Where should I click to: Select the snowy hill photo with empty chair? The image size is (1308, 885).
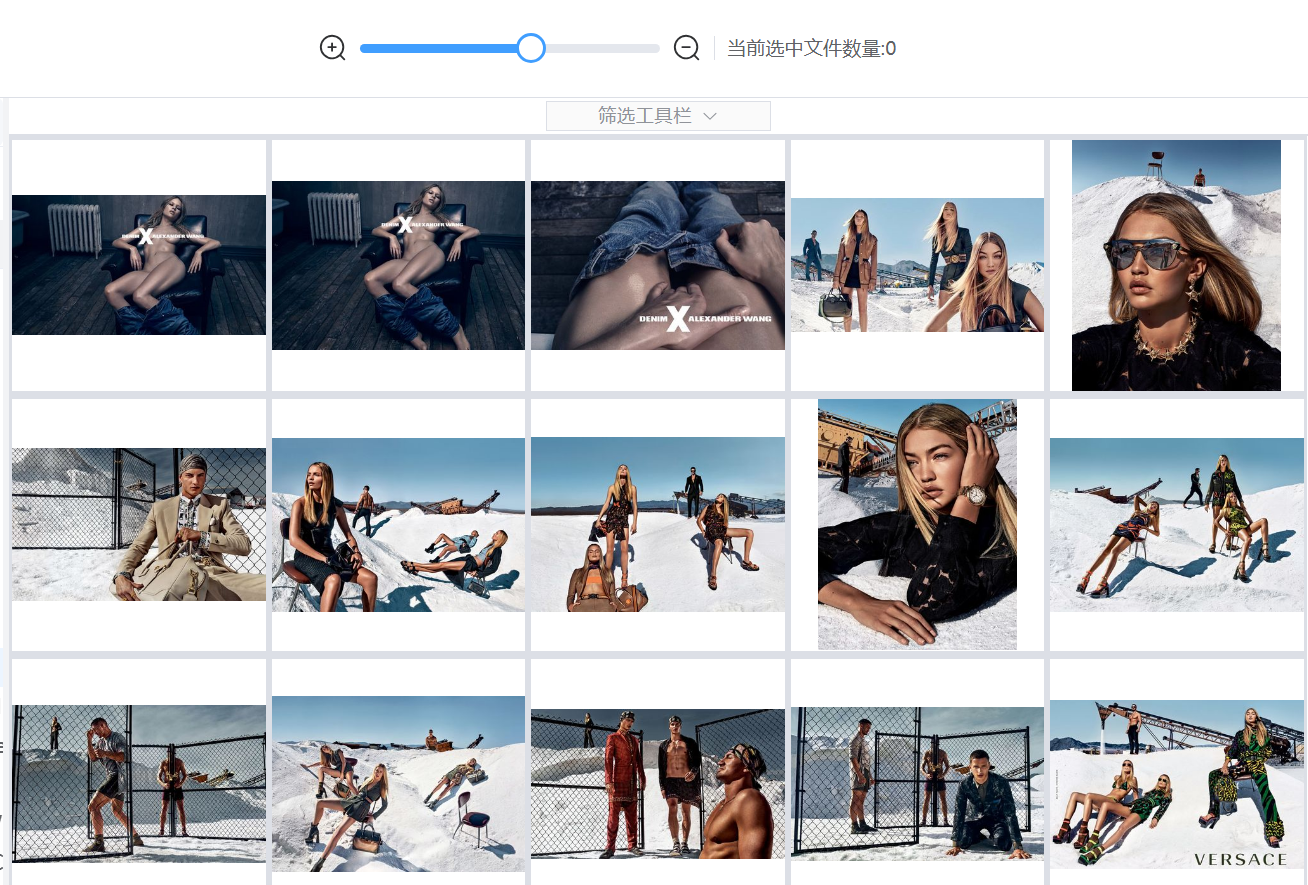pyautogui.click(x=398, y=784)
